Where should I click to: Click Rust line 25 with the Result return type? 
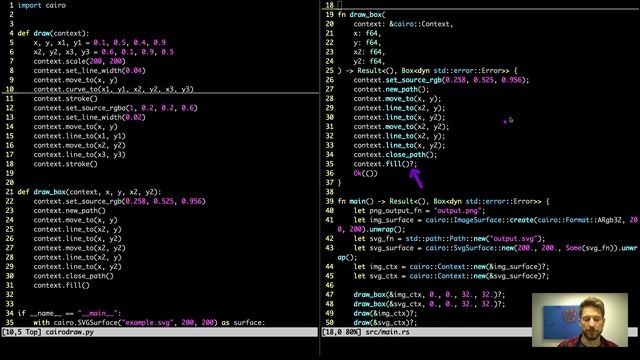(x=427, y=71)
